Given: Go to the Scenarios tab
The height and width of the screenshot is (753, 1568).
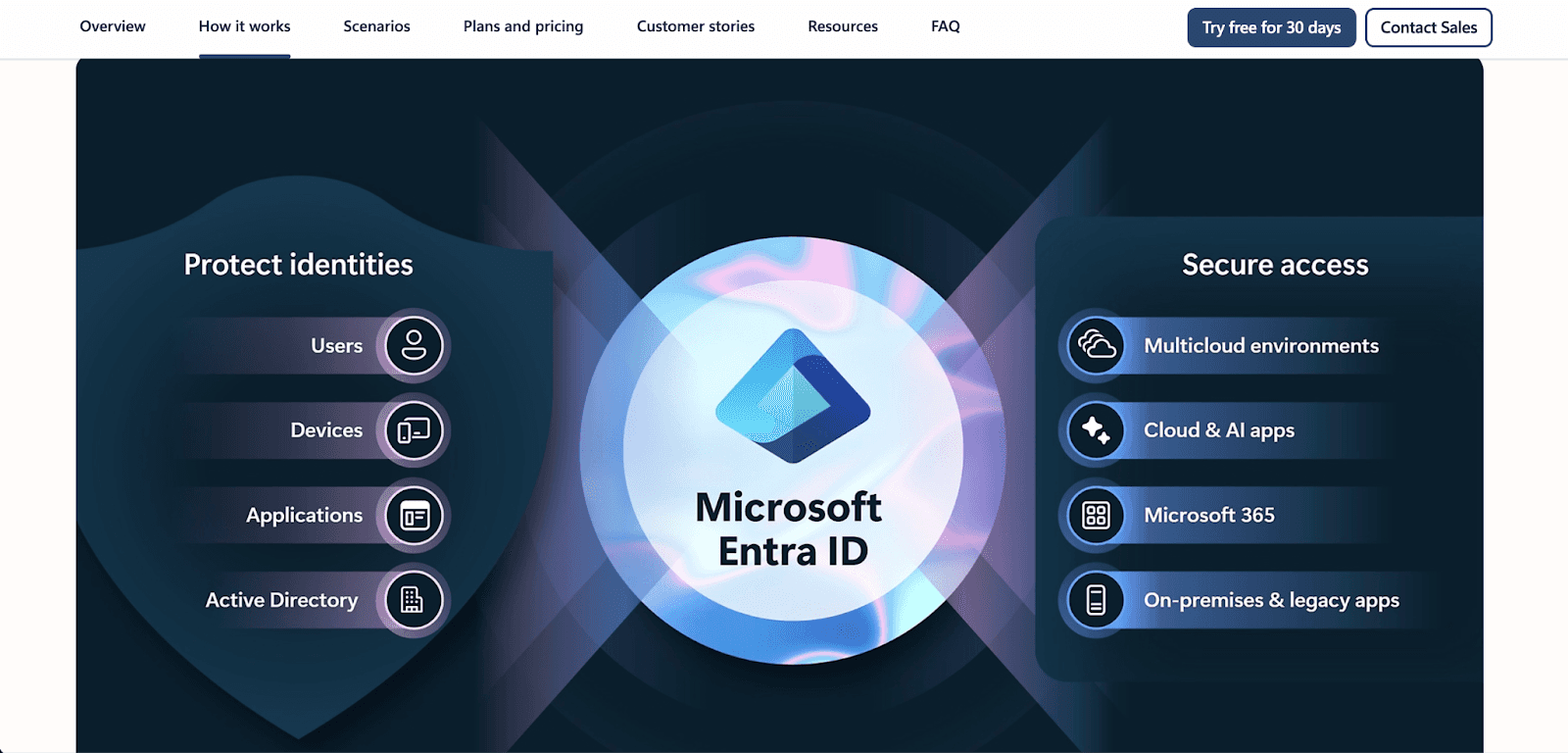Looking at the screenshot, I should (x=376, y=26).
